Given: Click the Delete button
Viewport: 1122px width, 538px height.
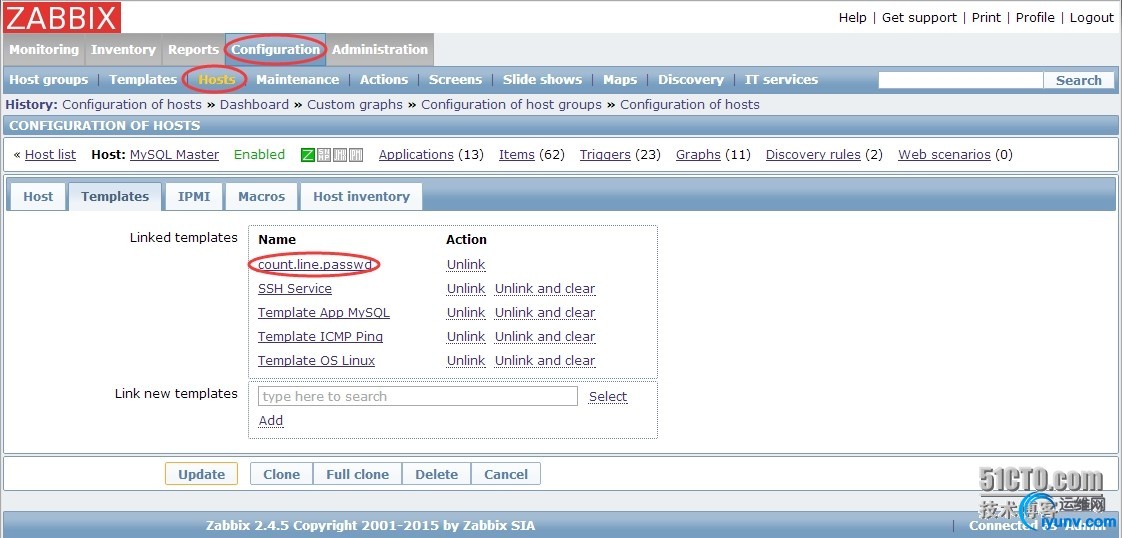Looking at the screenshot, I should point(436,474).
